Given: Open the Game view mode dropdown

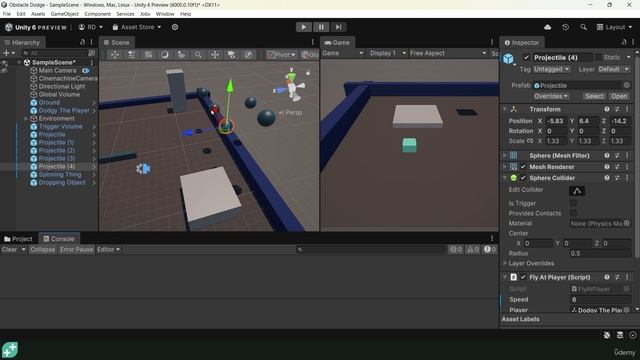Looking at the screenshot, I should tap(342, 53).
